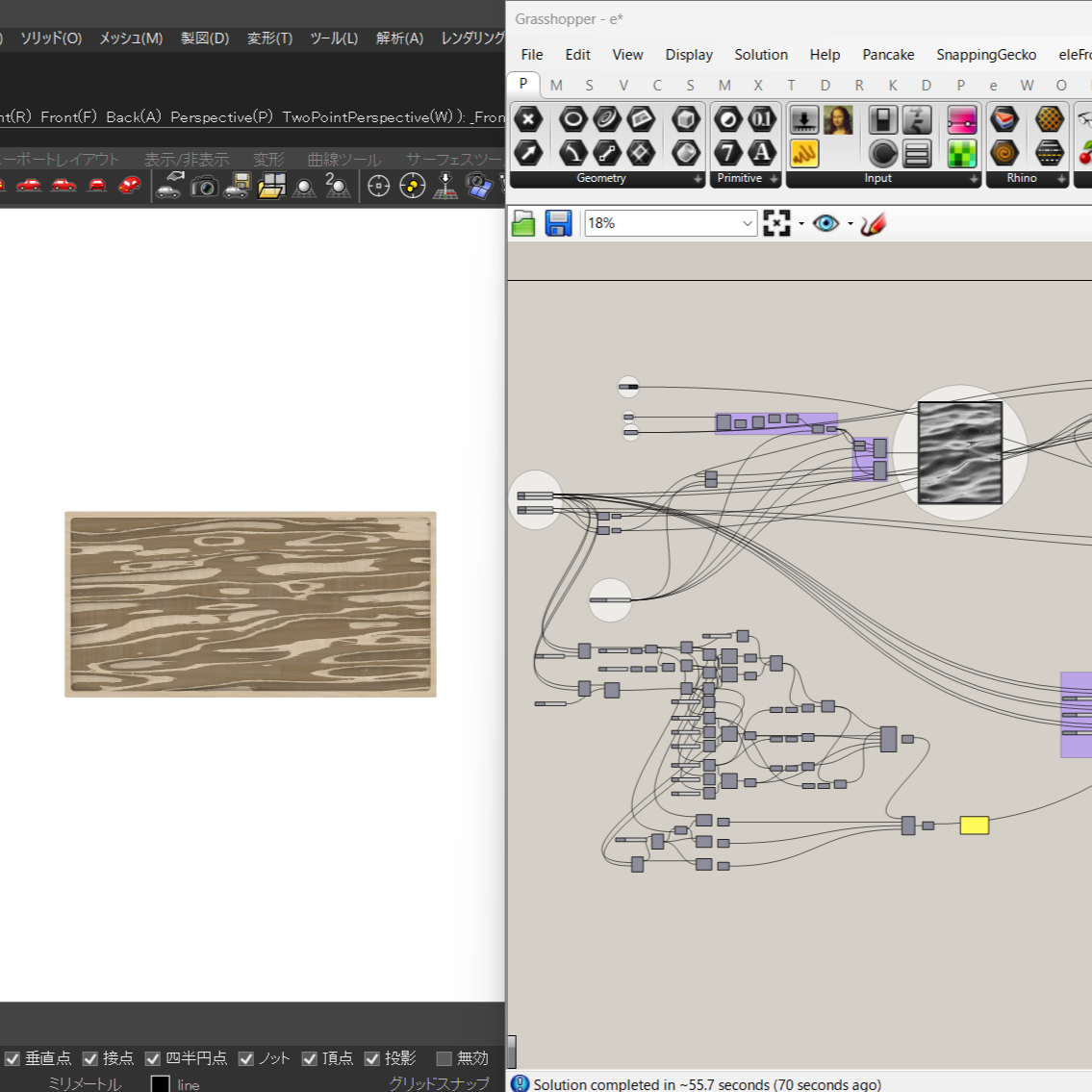Select the Boolean parameter in the Primitive panel

point(727,120)
